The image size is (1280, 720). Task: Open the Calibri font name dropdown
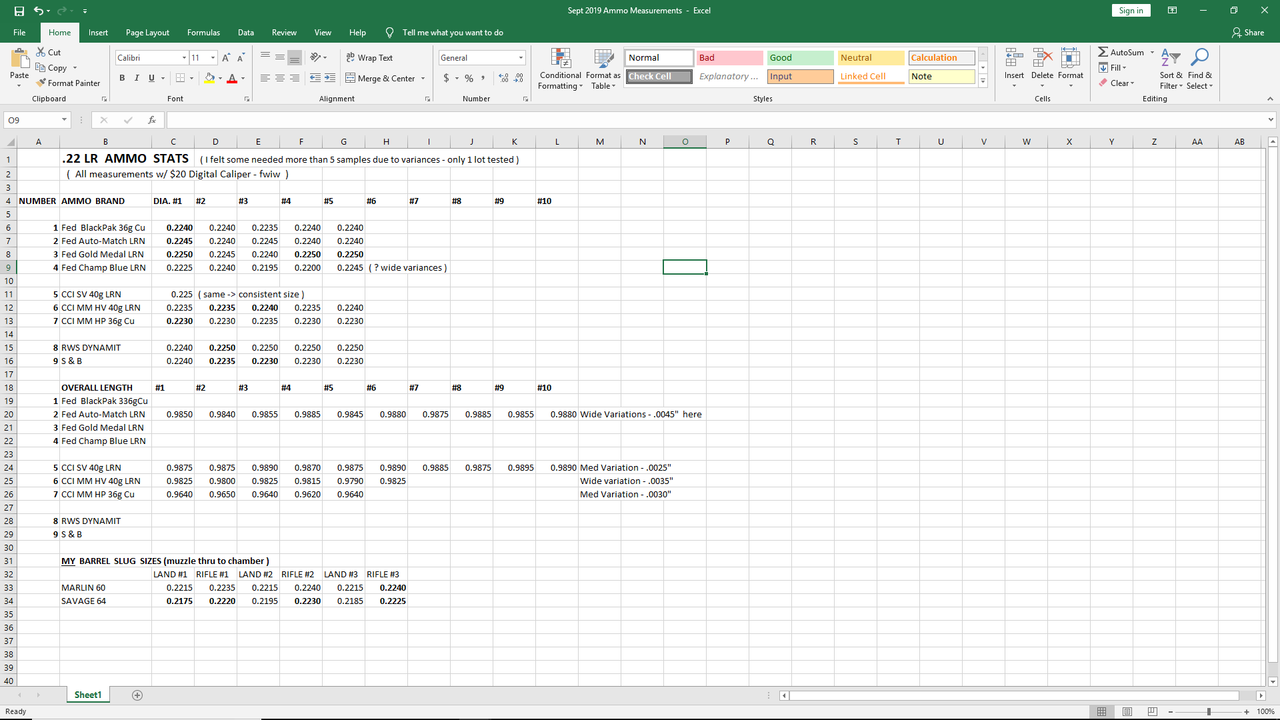(184, 58)
